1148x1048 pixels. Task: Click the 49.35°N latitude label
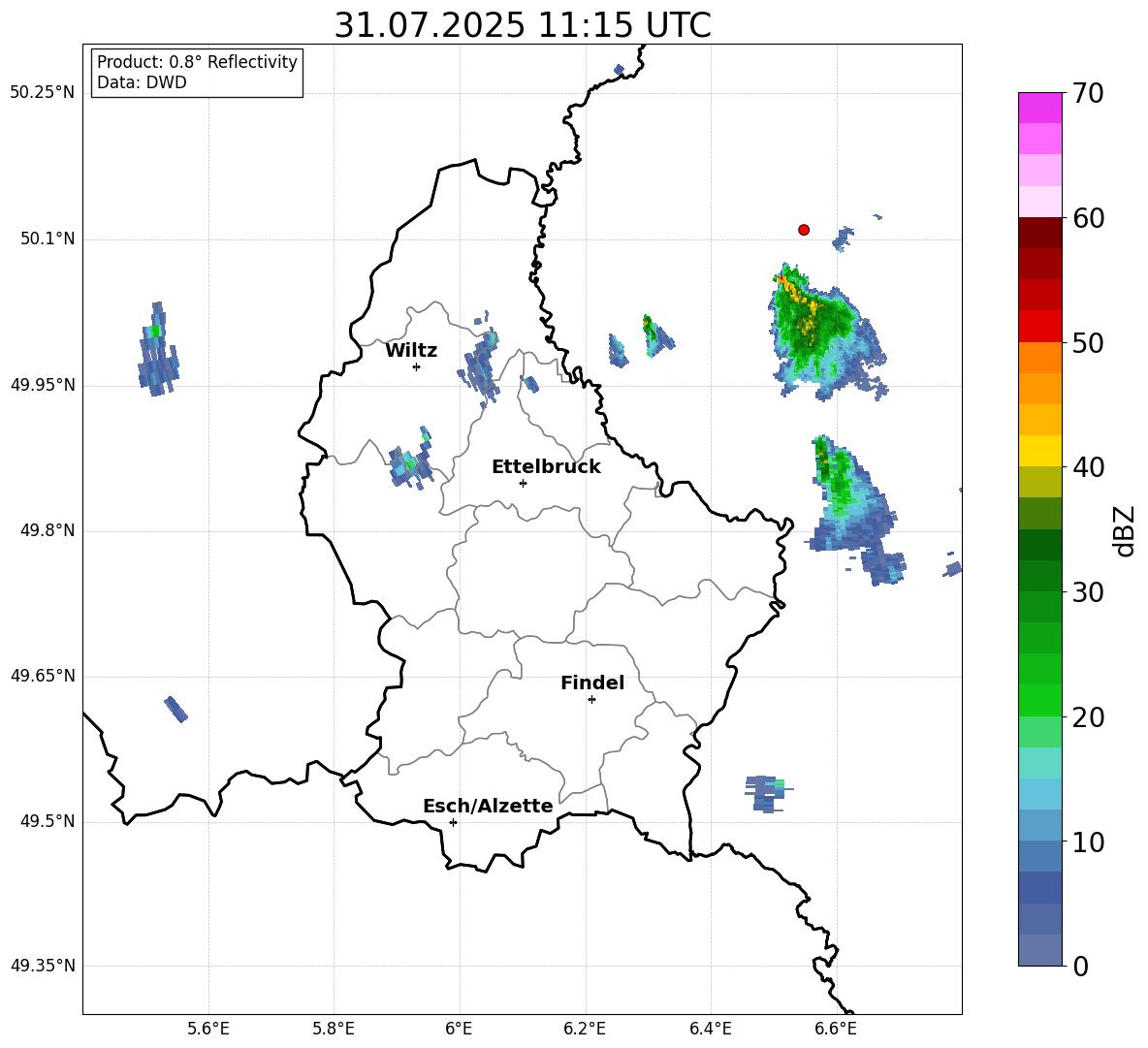[x=43, y=966]
